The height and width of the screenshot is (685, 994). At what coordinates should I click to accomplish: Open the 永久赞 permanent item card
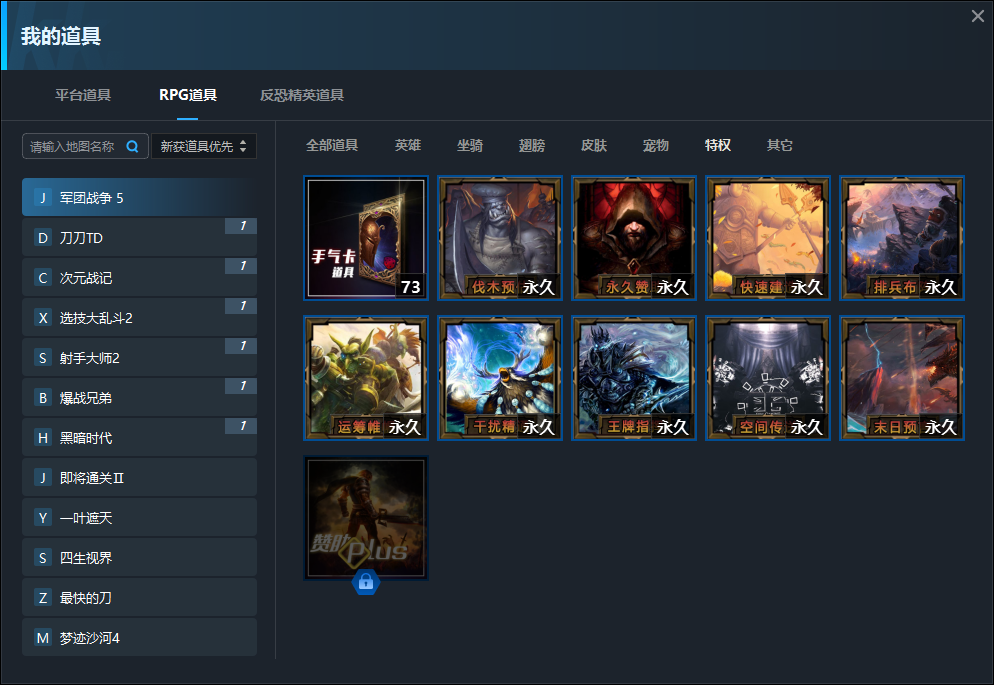click(x=634, y=238)
